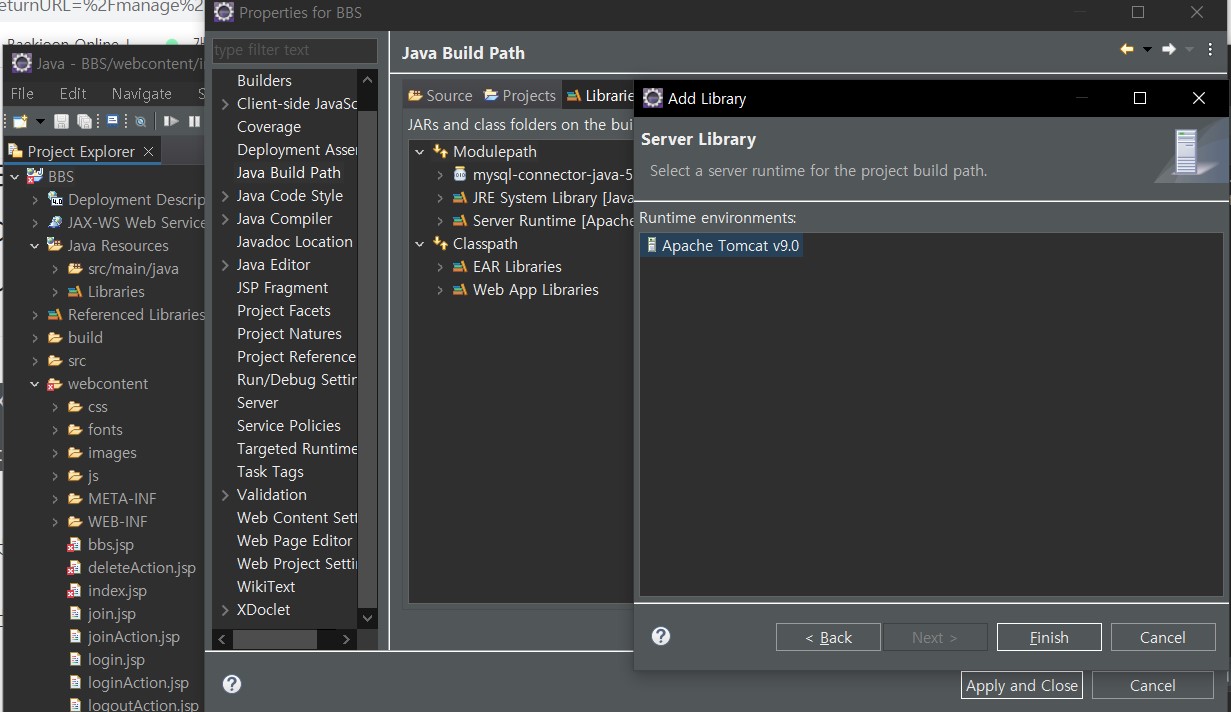1231x712 pixels.
Task: Expand the Deployment Descriptor node
Action: (x=35, y=200)
